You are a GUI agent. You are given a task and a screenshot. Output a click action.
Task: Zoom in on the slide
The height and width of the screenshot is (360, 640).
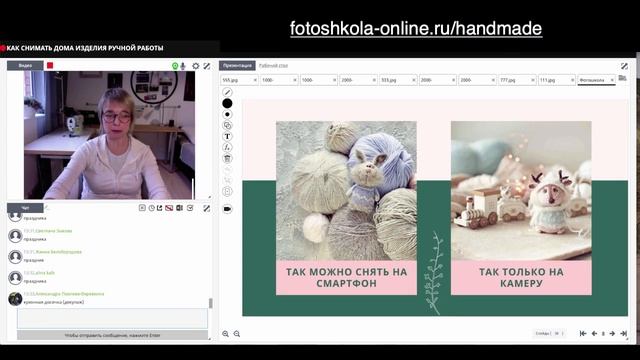(x=225, y=334)
